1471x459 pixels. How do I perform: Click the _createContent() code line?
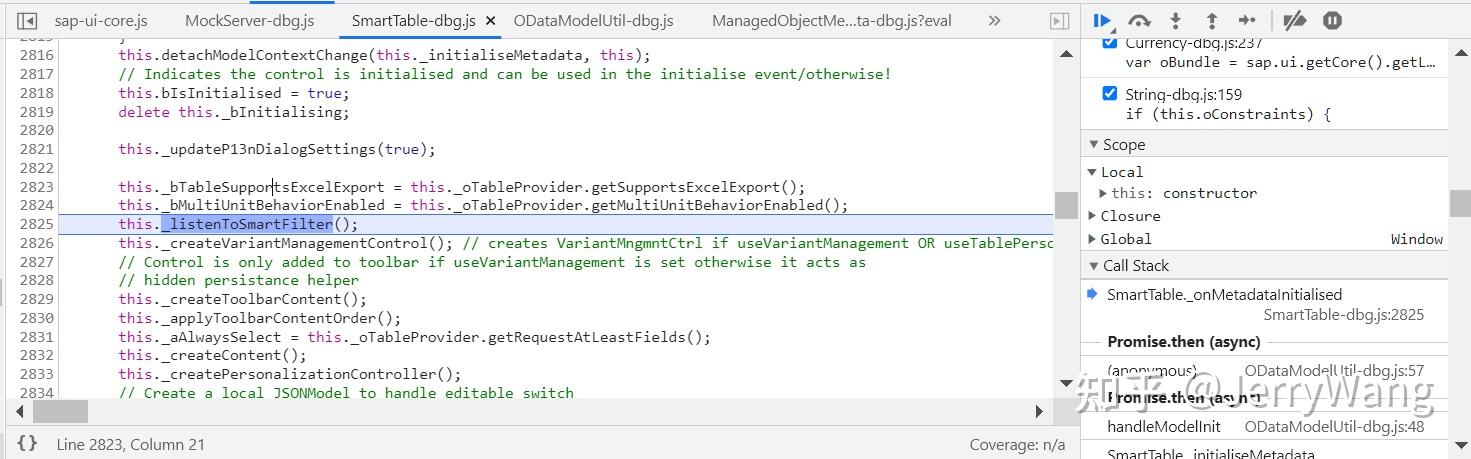point(213,355)
